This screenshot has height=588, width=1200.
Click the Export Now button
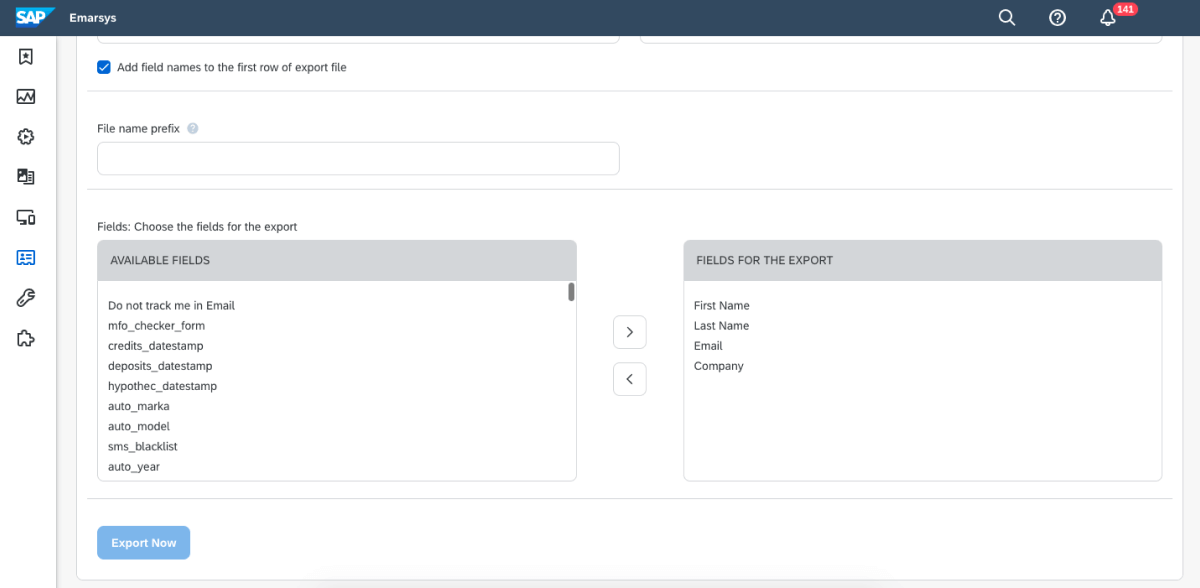(143, 543)
